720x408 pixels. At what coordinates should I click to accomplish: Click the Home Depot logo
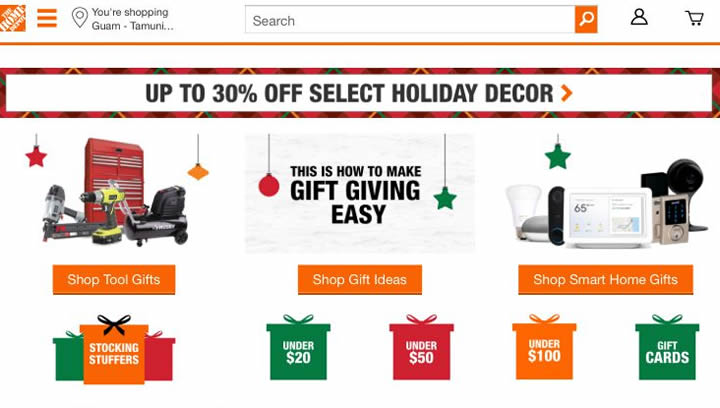12,17
